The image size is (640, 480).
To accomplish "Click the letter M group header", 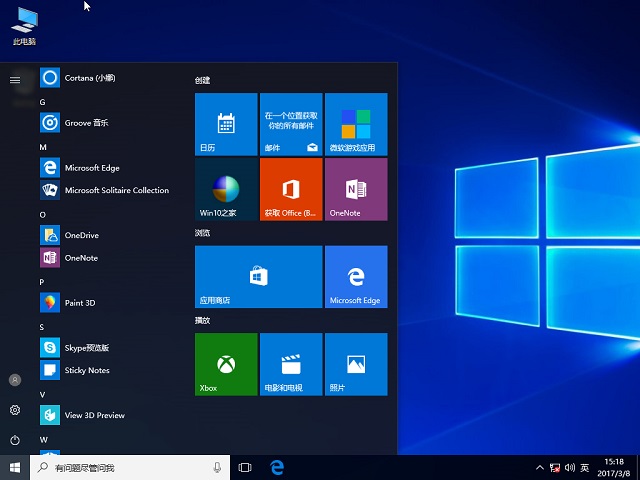I will point(43,146).
